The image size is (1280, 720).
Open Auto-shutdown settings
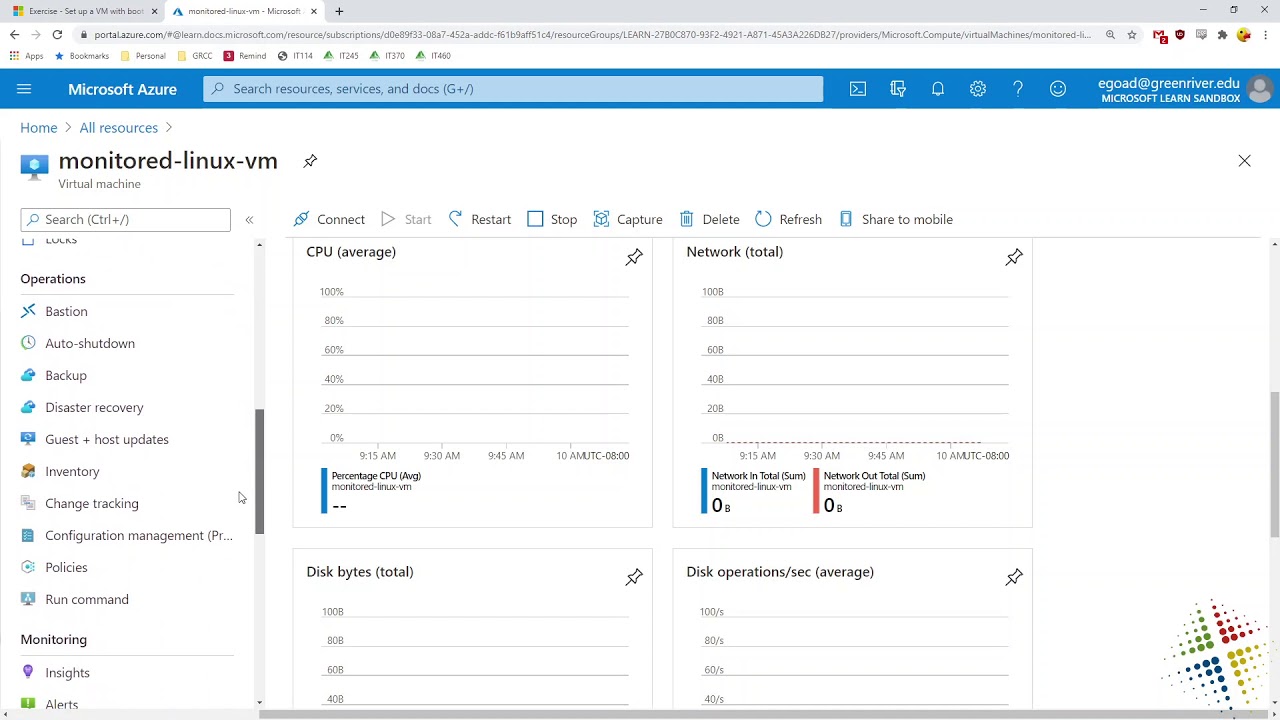click(x=90, y=343)
